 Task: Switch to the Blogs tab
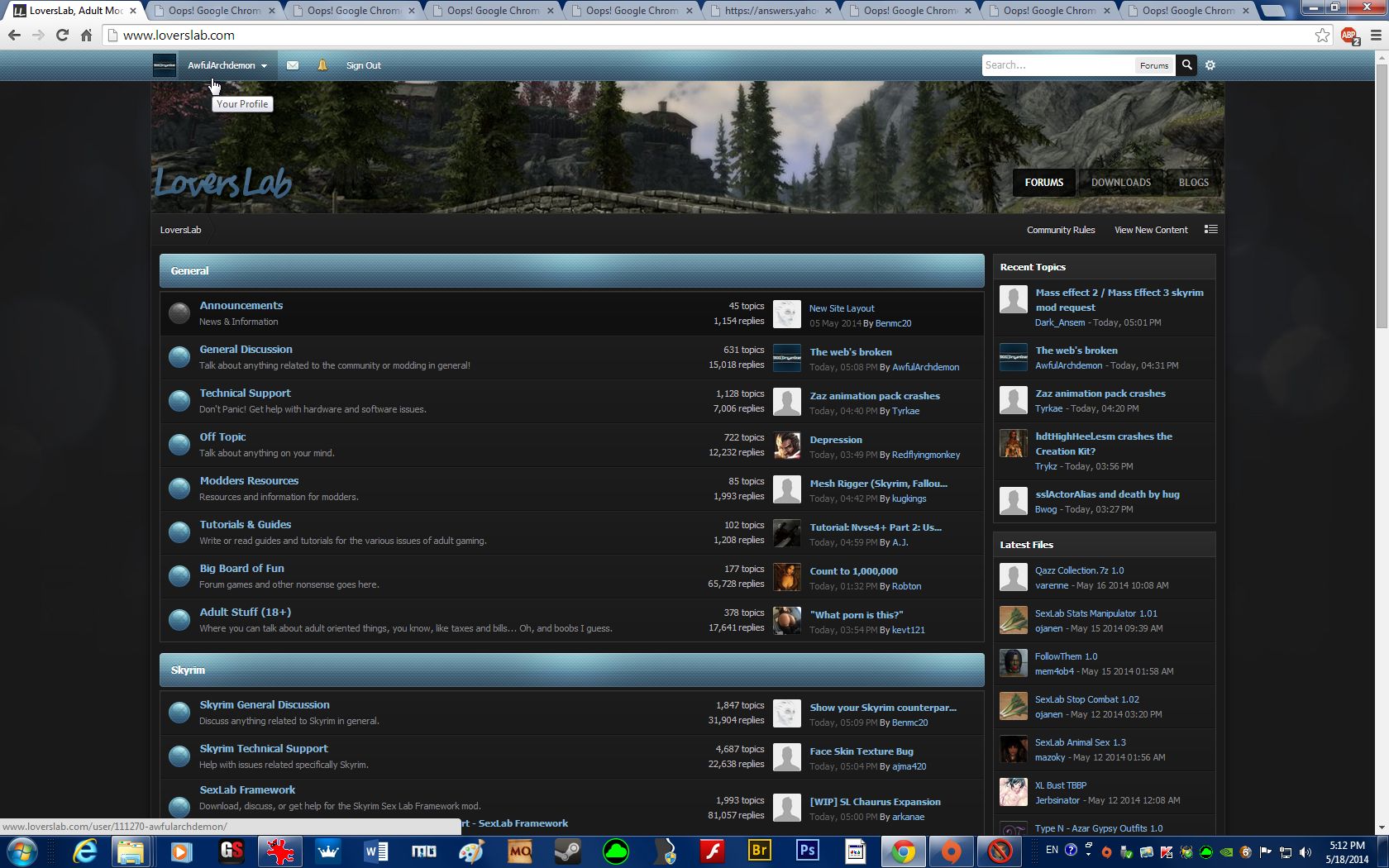tap(1193, 183)
